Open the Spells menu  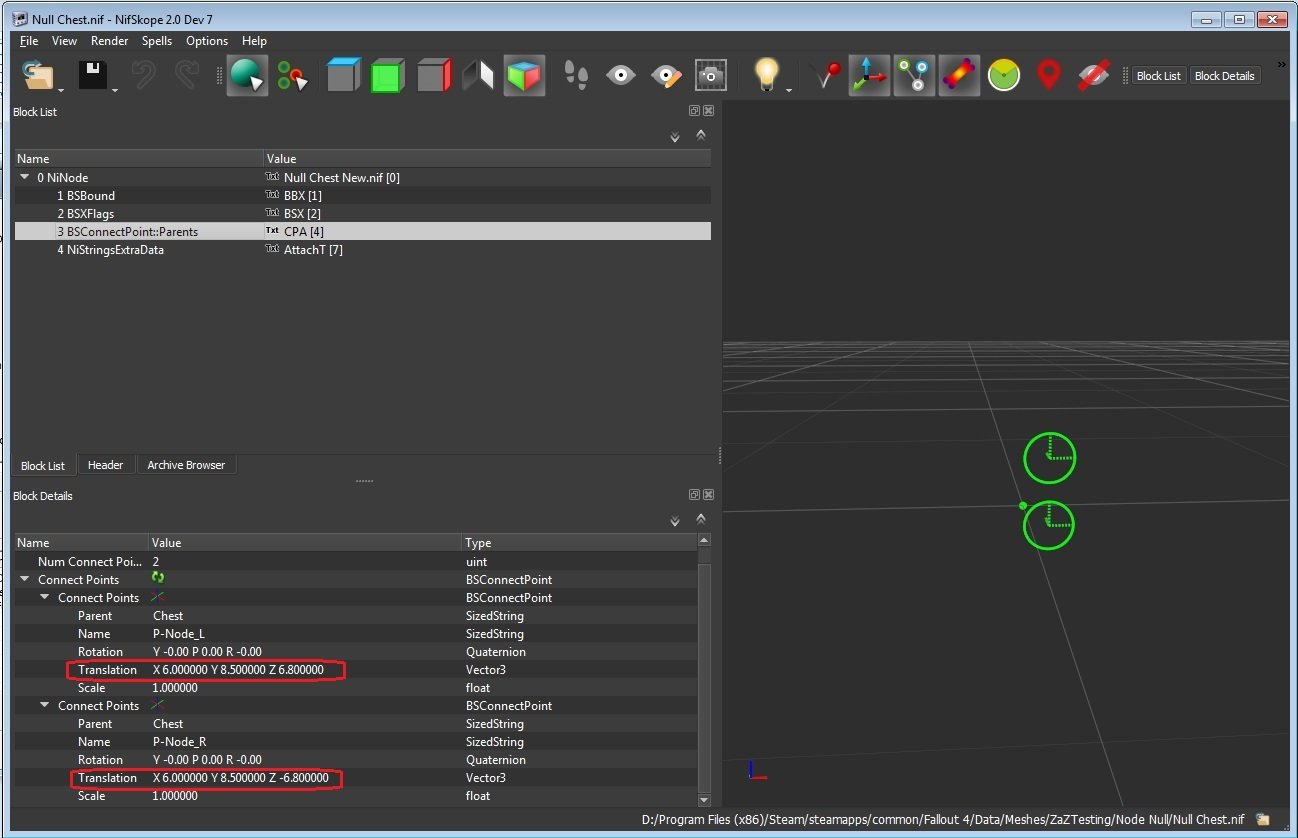click(x=157, y=41)
